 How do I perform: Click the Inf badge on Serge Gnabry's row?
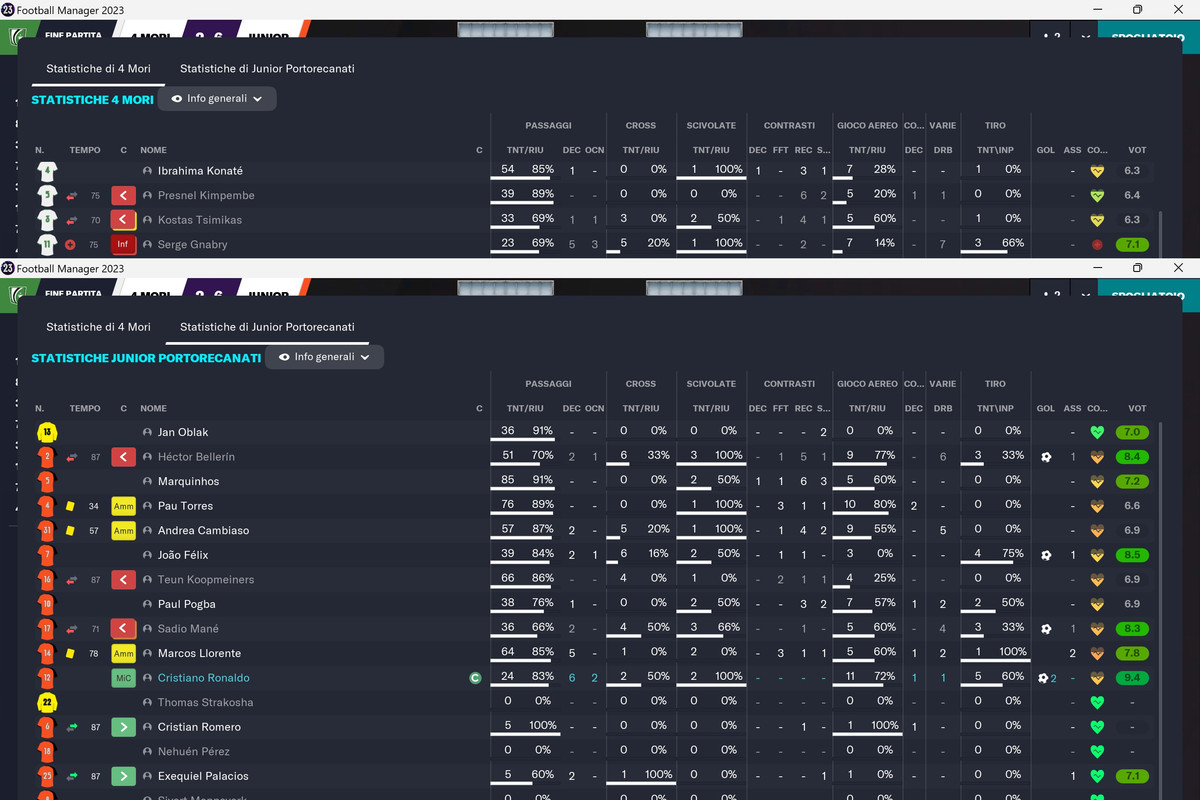(123, 244)
